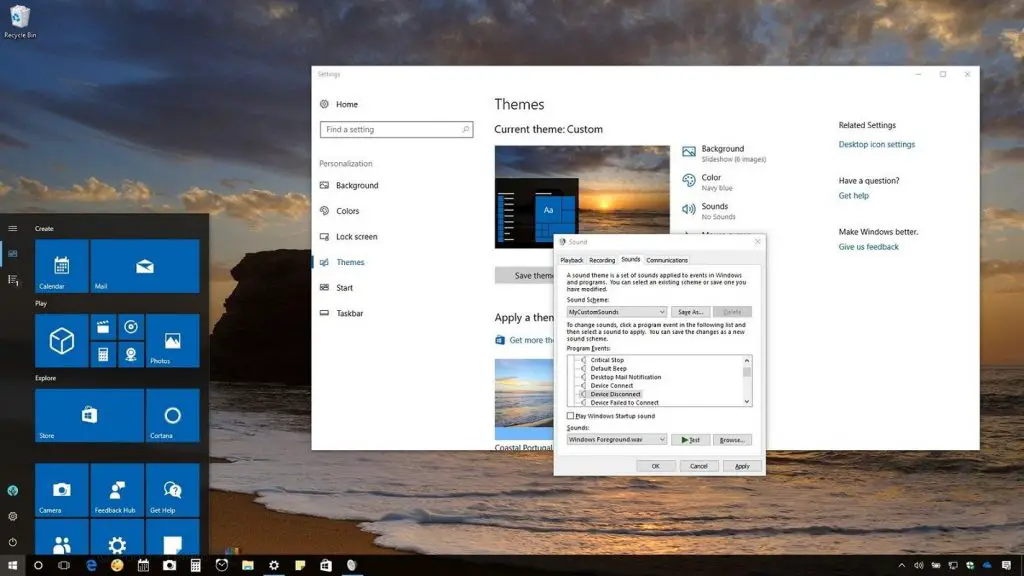1024x576 pixels.
Task: Click the Recycle Bin desktop icon
Action: point(20,20)
